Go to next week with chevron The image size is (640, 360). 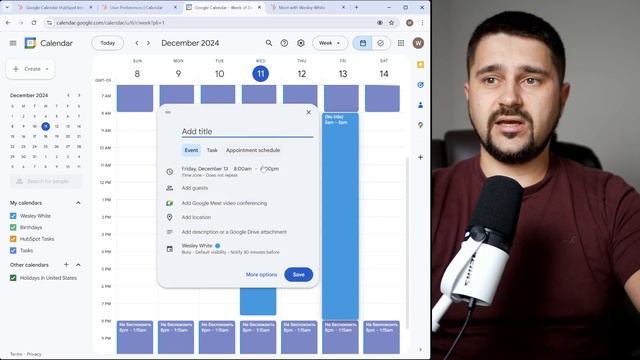(149, 43)
